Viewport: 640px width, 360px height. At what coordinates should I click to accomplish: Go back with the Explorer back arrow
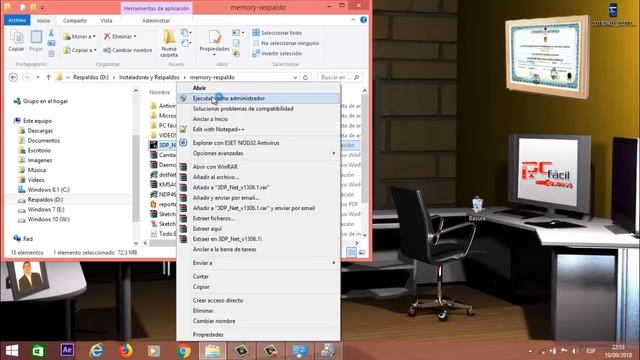13,77
